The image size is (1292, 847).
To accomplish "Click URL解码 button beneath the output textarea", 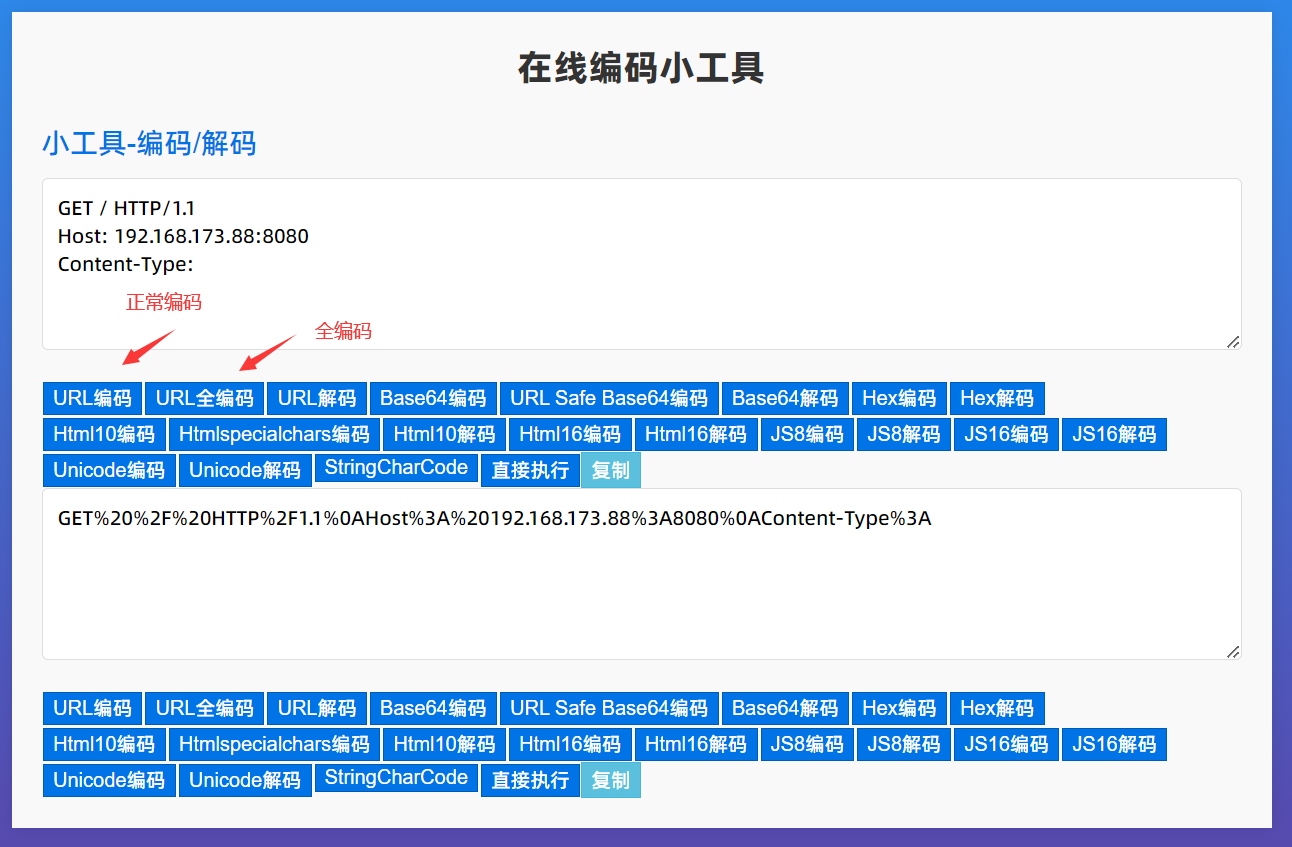I will tap(316, 708).
